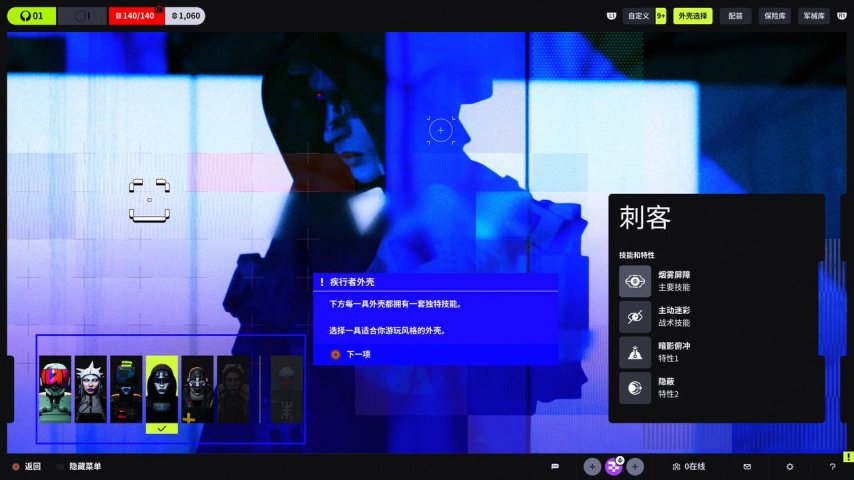Pick the shell portrait with yellow cross
This screenshot has height=480, width=854.
click(197, 389)
